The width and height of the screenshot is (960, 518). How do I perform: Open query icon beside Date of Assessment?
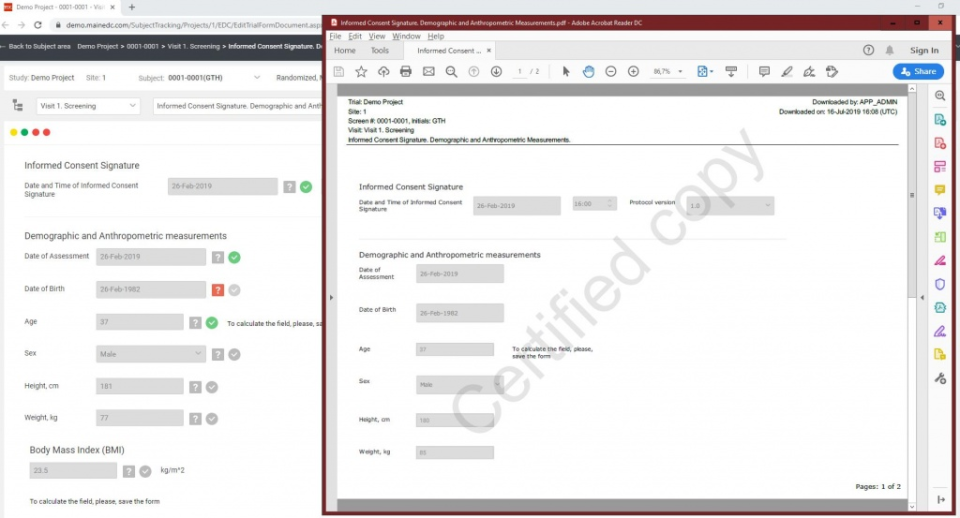(x=218, y=257)
